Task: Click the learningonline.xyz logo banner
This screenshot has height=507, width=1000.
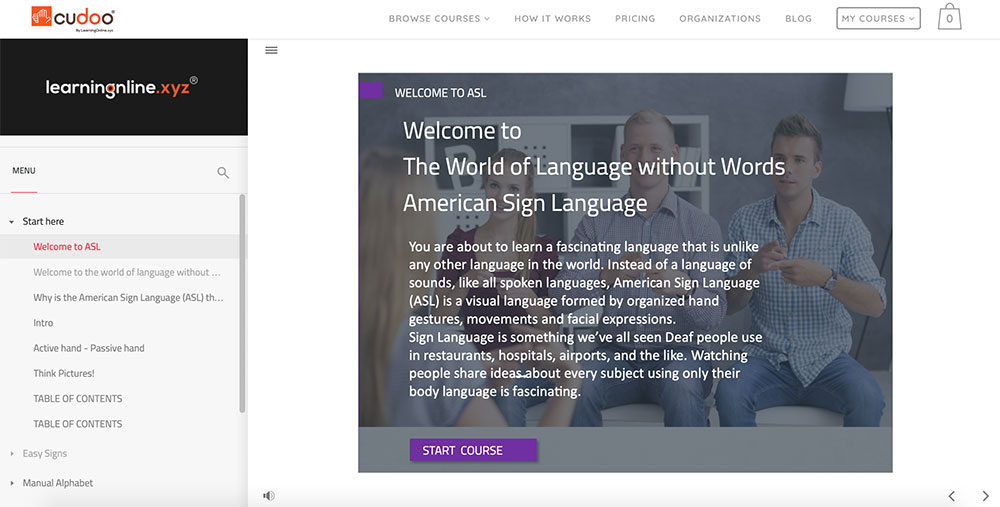Action: 122,87
